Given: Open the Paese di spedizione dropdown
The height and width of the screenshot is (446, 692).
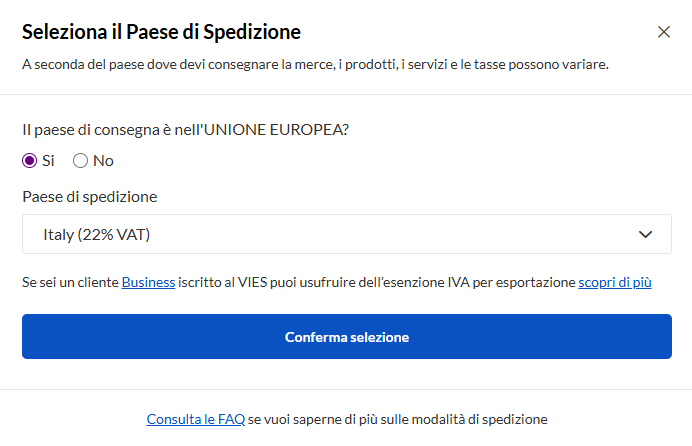Looking at the screenshot, I should (x=346, y=234).
